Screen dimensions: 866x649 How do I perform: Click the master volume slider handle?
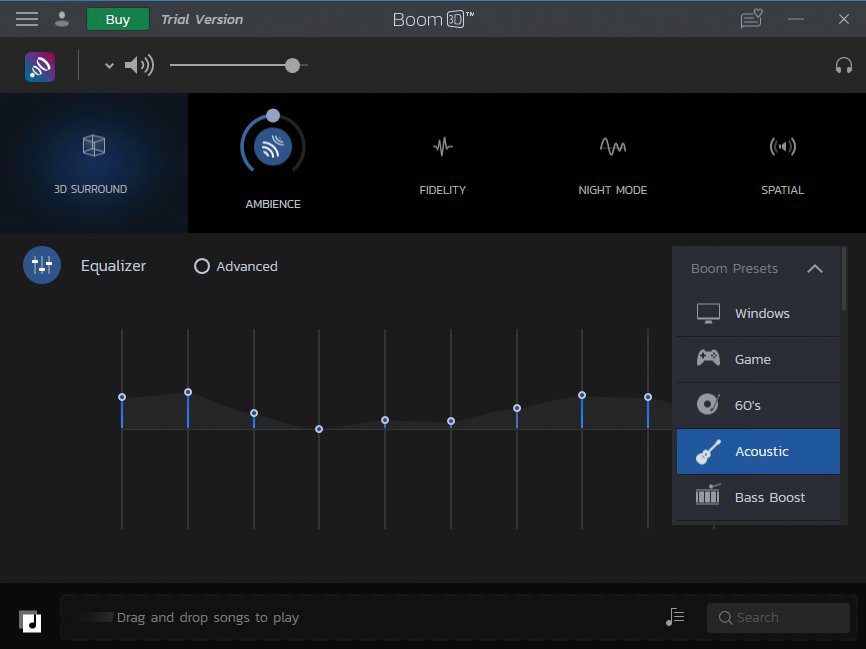coord(292,66)
